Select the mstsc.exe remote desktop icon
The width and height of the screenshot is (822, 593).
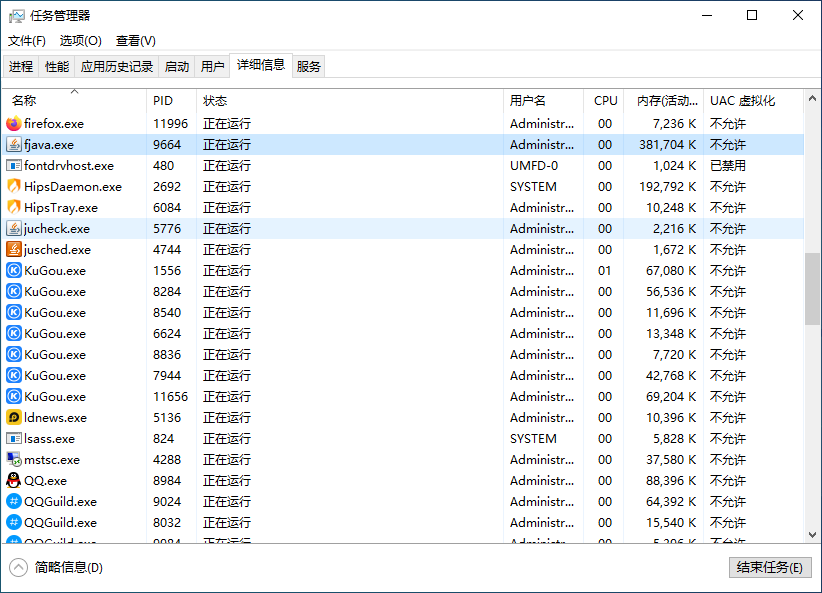[x=14, y=459]
